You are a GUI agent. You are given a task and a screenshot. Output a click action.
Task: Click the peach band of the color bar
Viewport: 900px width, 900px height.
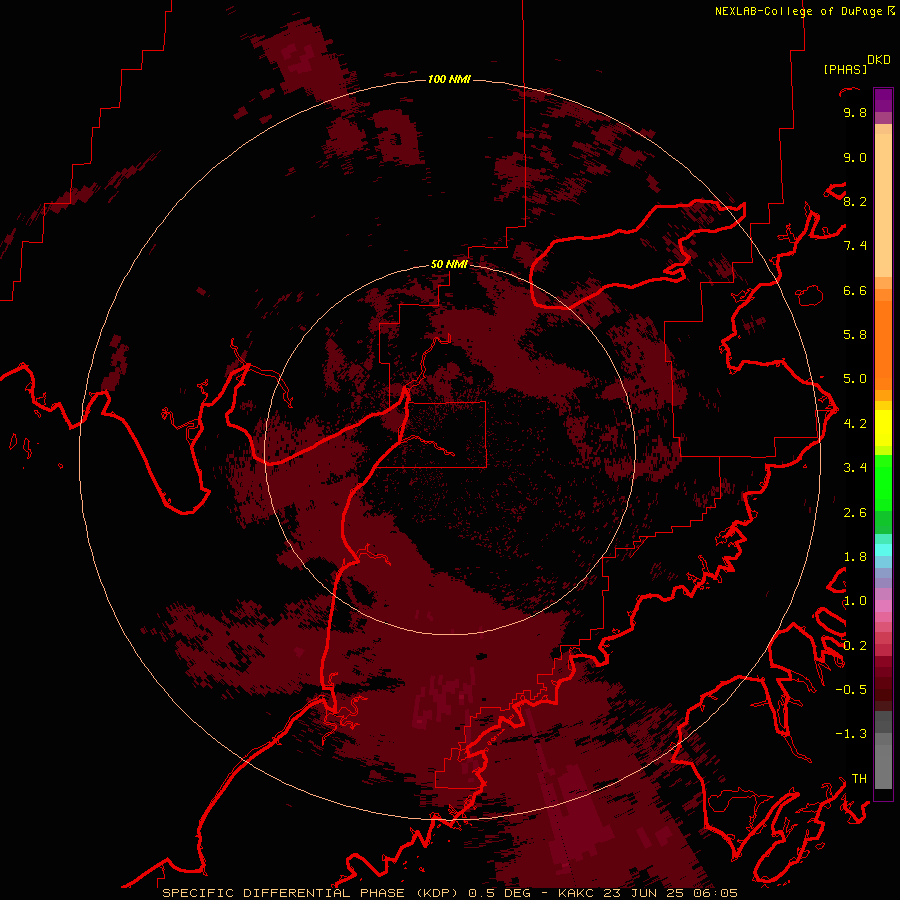(883, 201)
